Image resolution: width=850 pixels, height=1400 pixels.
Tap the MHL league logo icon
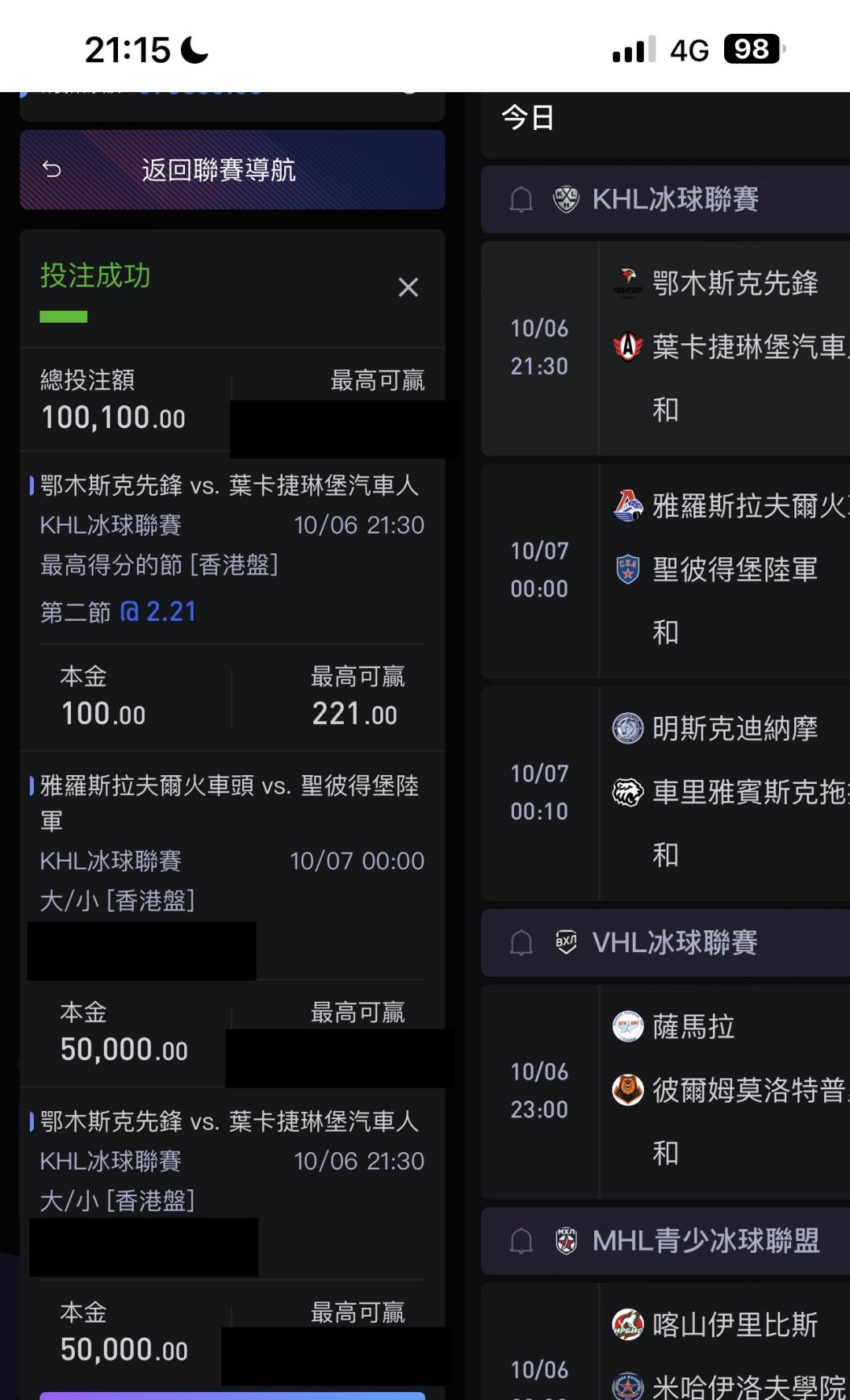click(566, 1241)
